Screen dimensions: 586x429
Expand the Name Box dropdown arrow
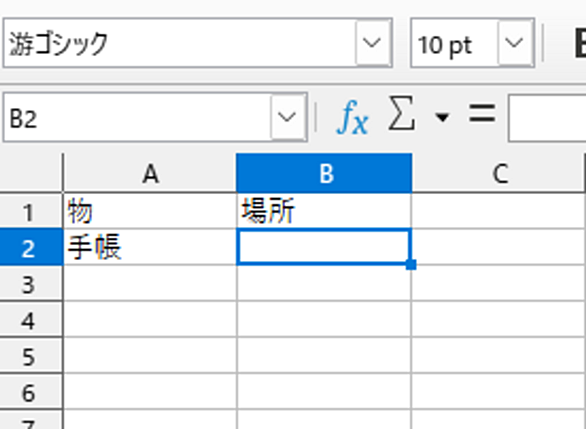tap(287, 117)
